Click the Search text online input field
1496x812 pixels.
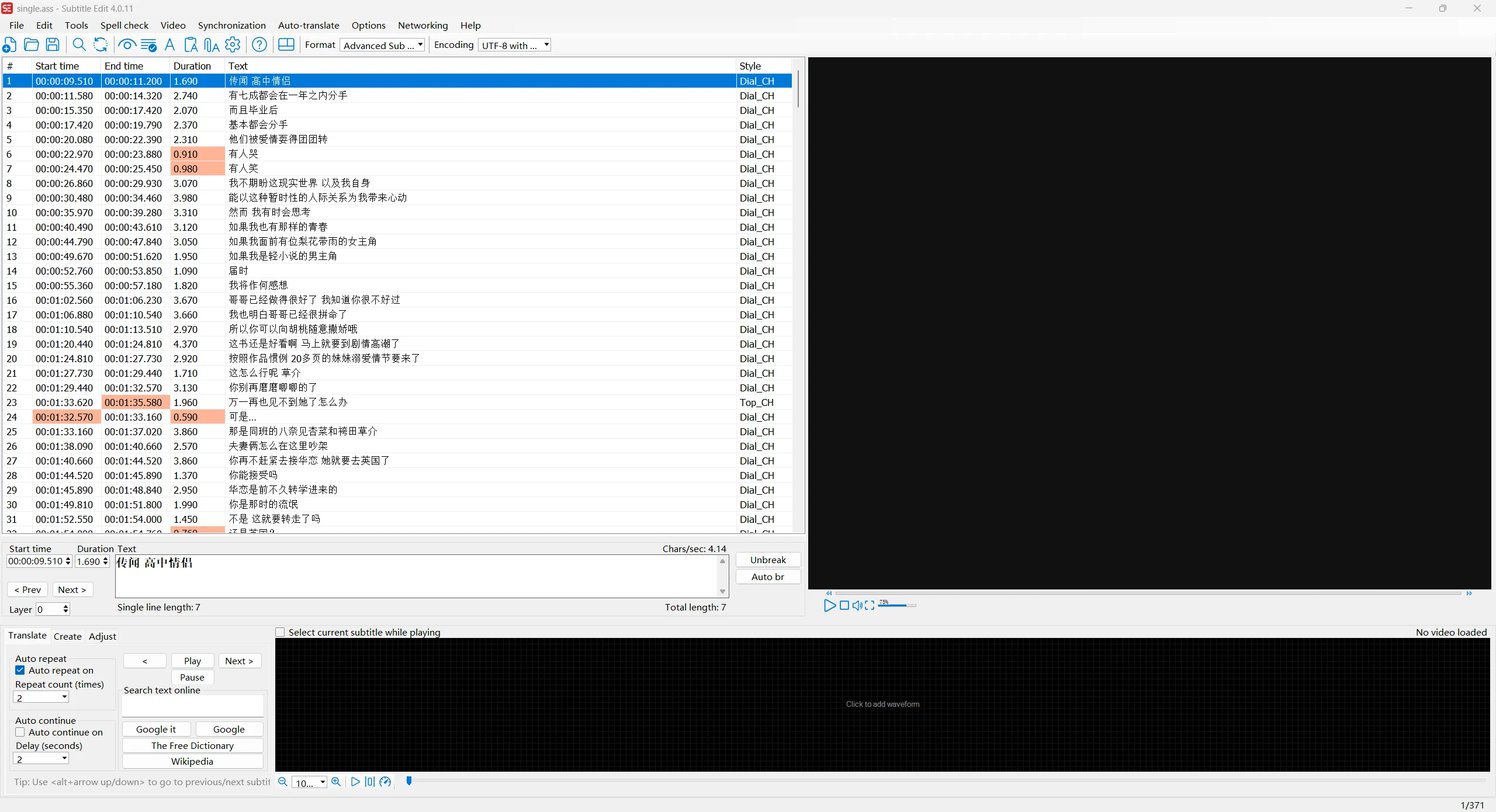click(x=193, y=706)
